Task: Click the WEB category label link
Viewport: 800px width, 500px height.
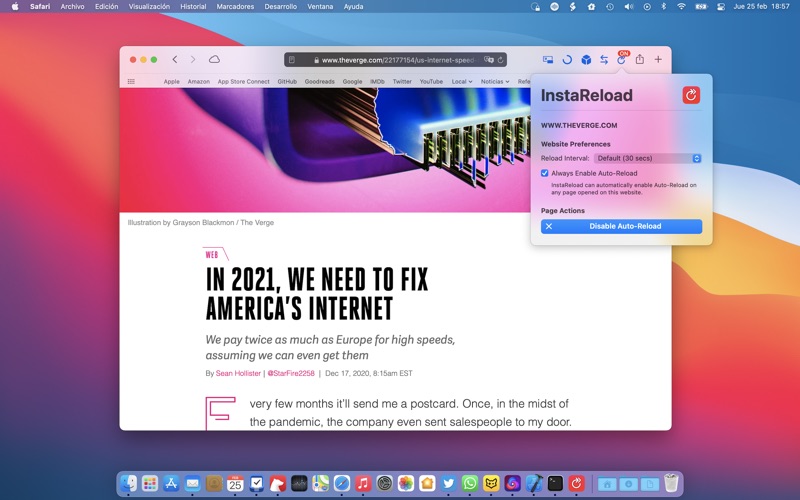Action: [212, 255]
